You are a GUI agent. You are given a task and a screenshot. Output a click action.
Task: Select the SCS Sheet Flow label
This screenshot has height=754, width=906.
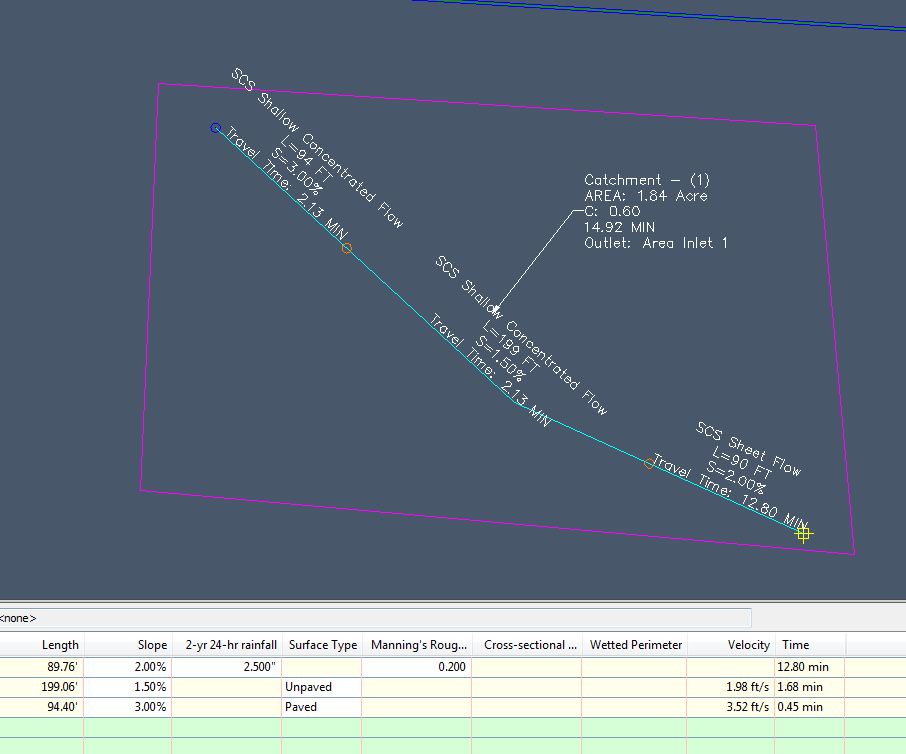tap(748, 449)
